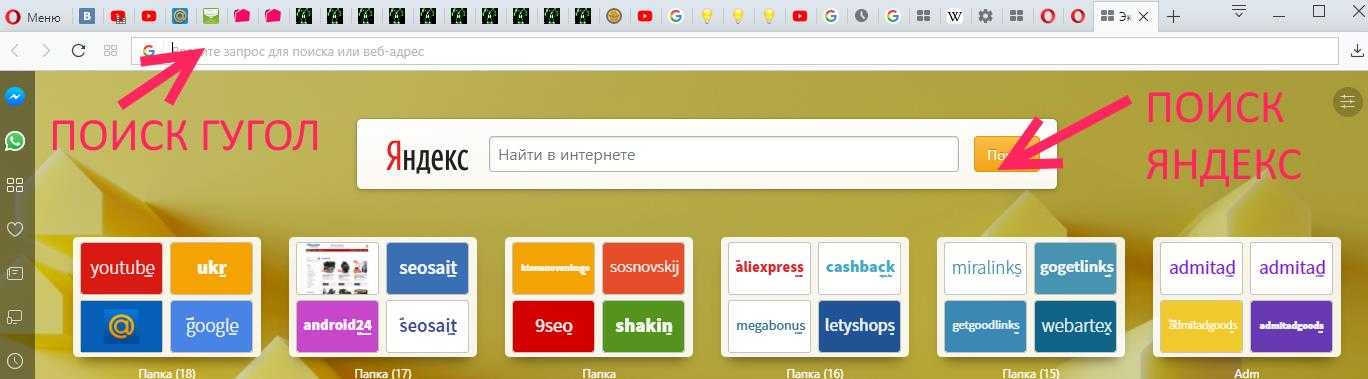Open Facebook Messenger in sidebar
Image resolution: width=1368 pixels, height=379 pixels.
[15, 97]
